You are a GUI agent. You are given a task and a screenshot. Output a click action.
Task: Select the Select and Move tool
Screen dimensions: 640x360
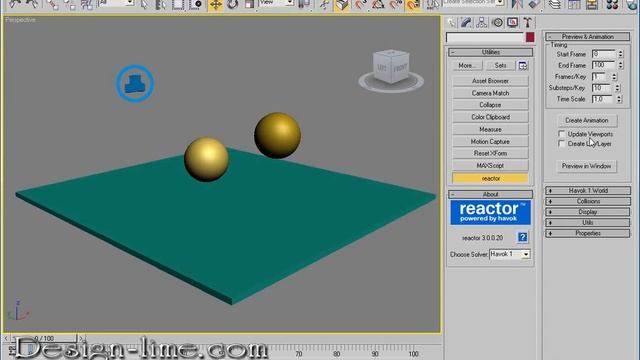[216, 5]
